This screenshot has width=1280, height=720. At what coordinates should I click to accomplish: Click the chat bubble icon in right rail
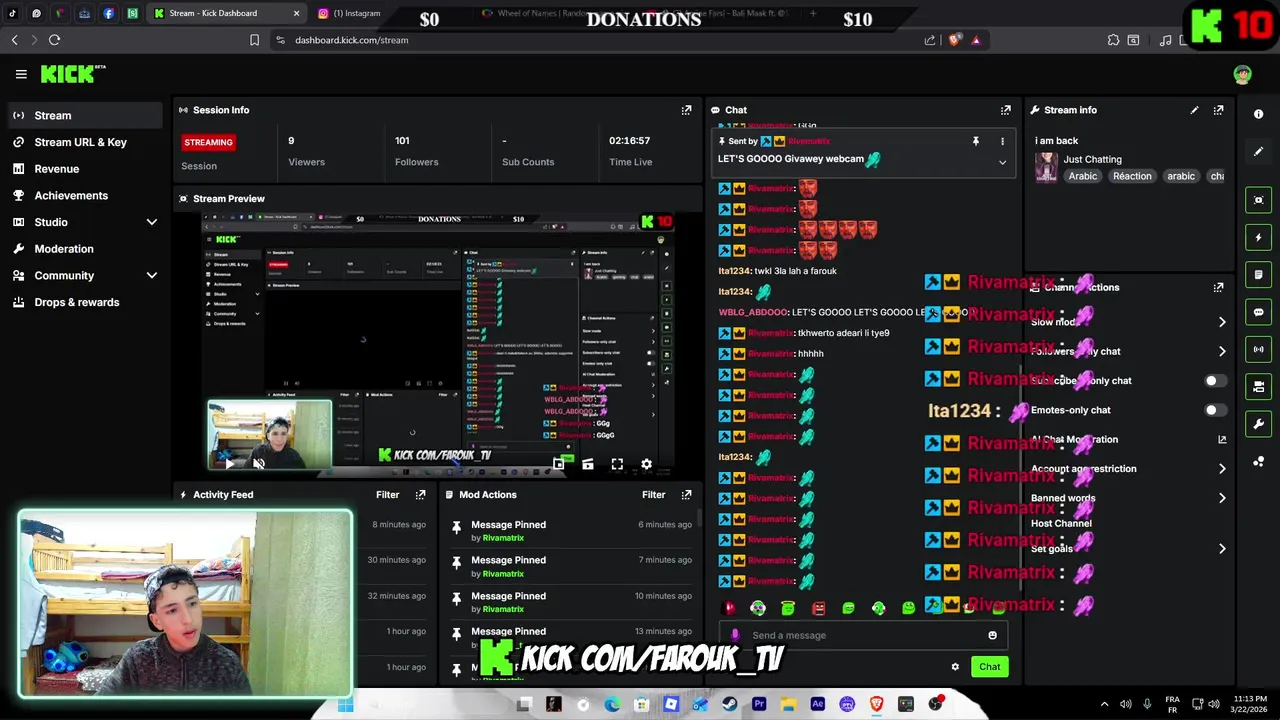(x=1258, y=312)
